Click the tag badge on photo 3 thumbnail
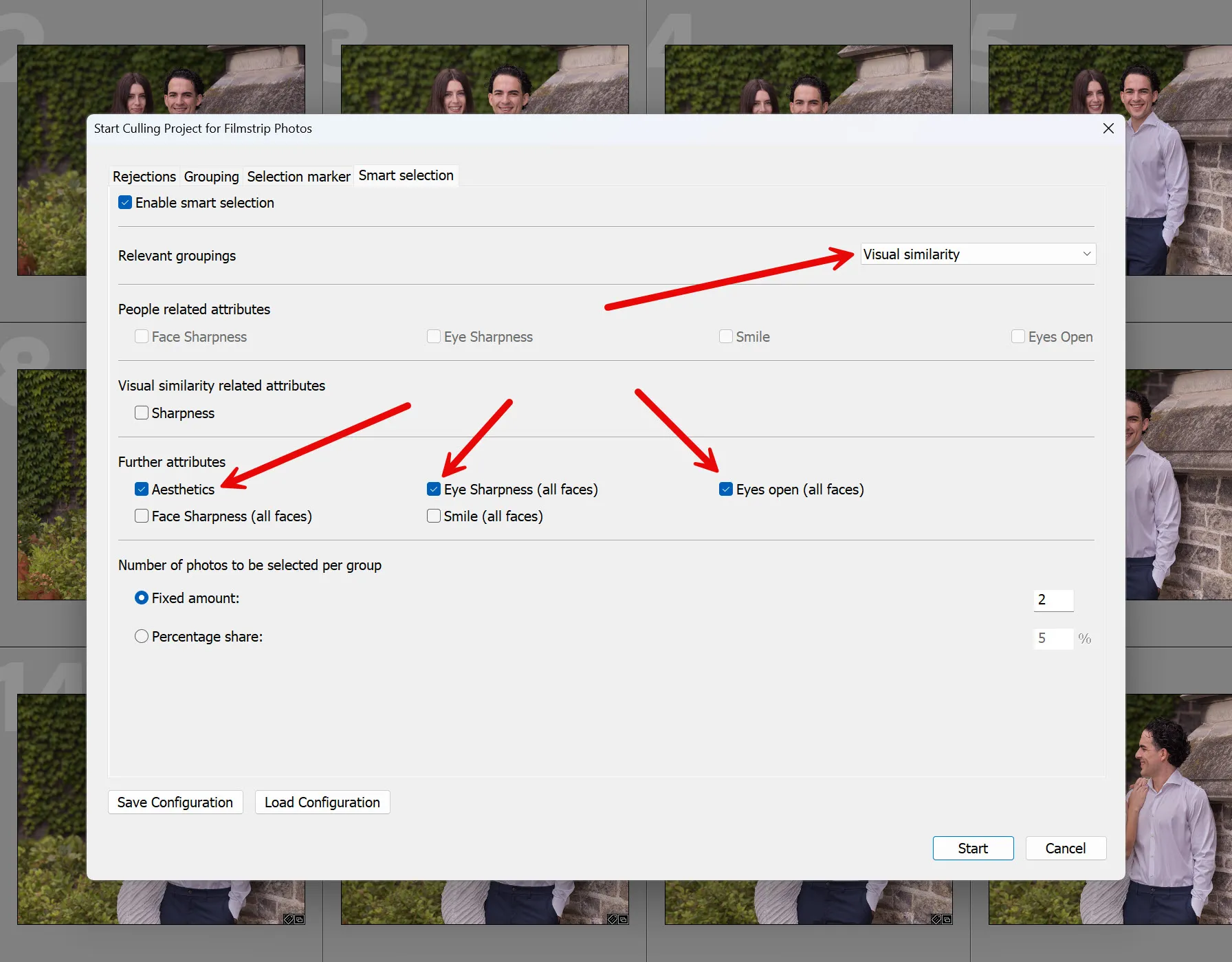The width and height of the screenshot is (1232, 962). 611,919
